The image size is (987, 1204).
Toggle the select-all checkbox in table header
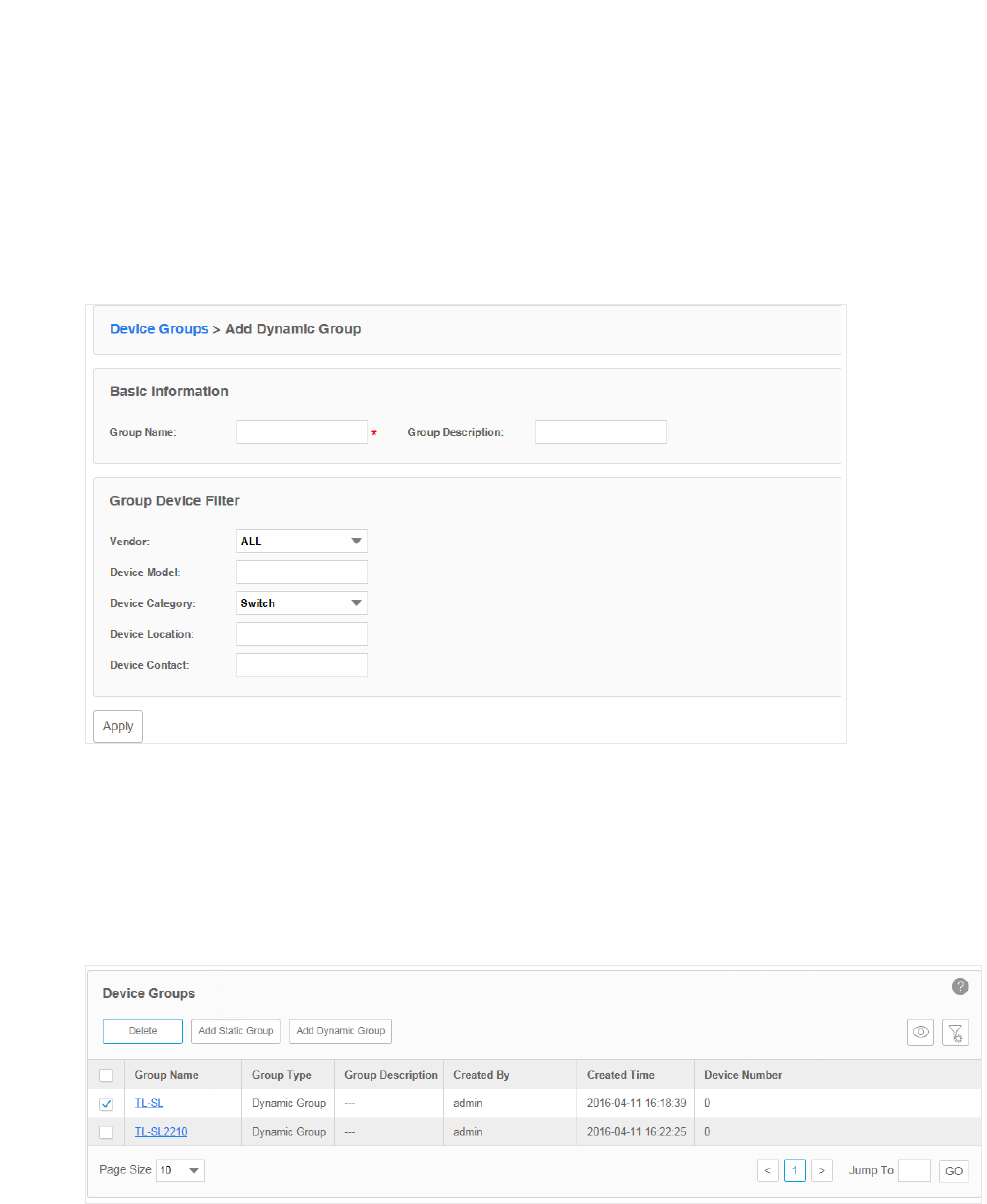106,1075
